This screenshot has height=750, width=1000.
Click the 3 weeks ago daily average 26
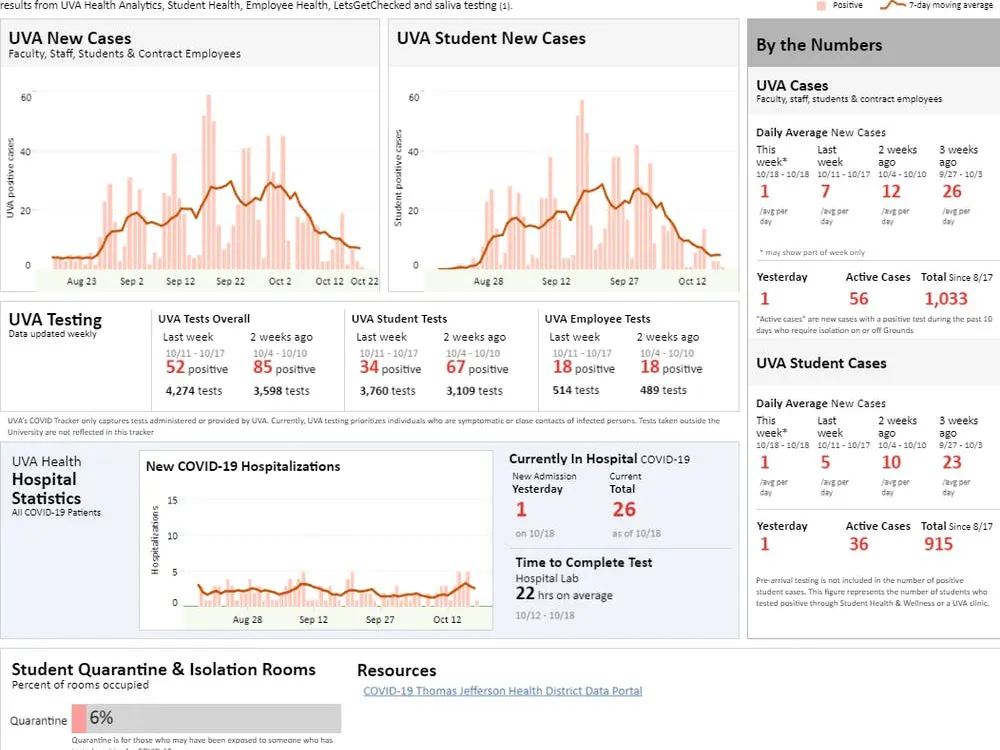(951, 191)
